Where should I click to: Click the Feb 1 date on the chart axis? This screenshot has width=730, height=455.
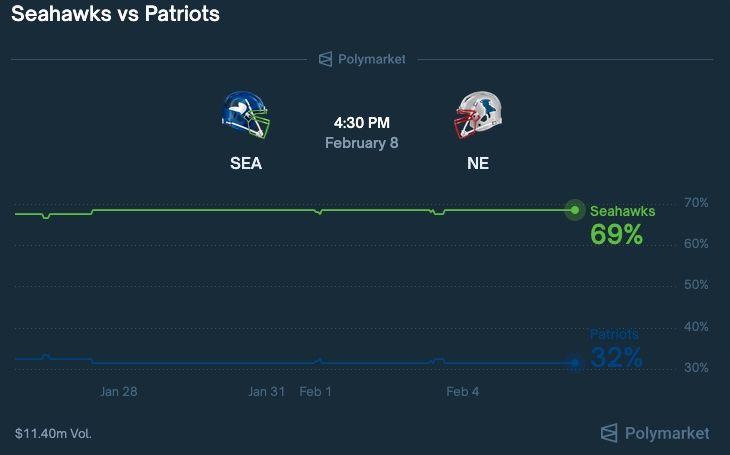316,392
